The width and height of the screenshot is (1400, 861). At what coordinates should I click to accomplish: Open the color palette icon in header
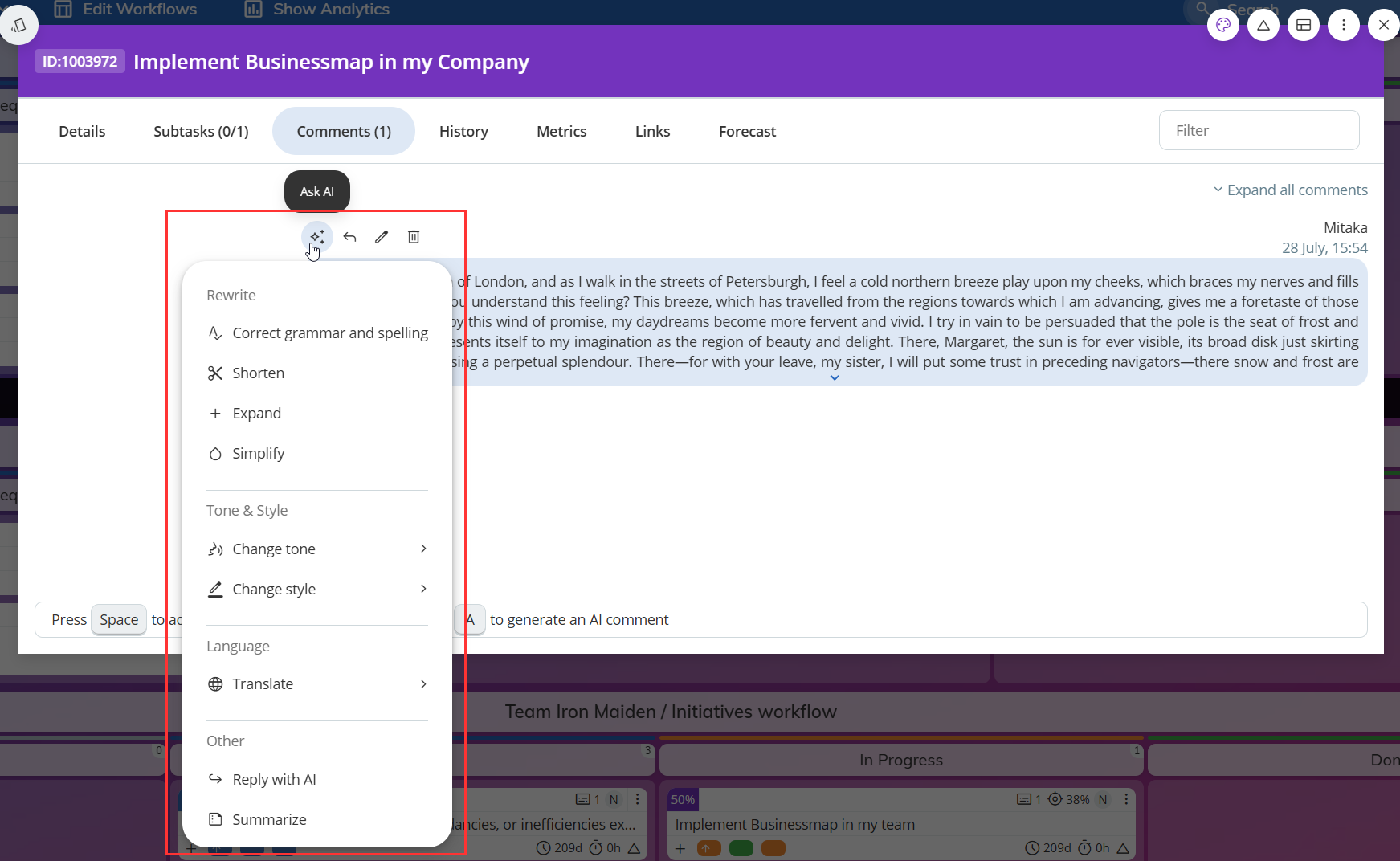pos(1223,25)
